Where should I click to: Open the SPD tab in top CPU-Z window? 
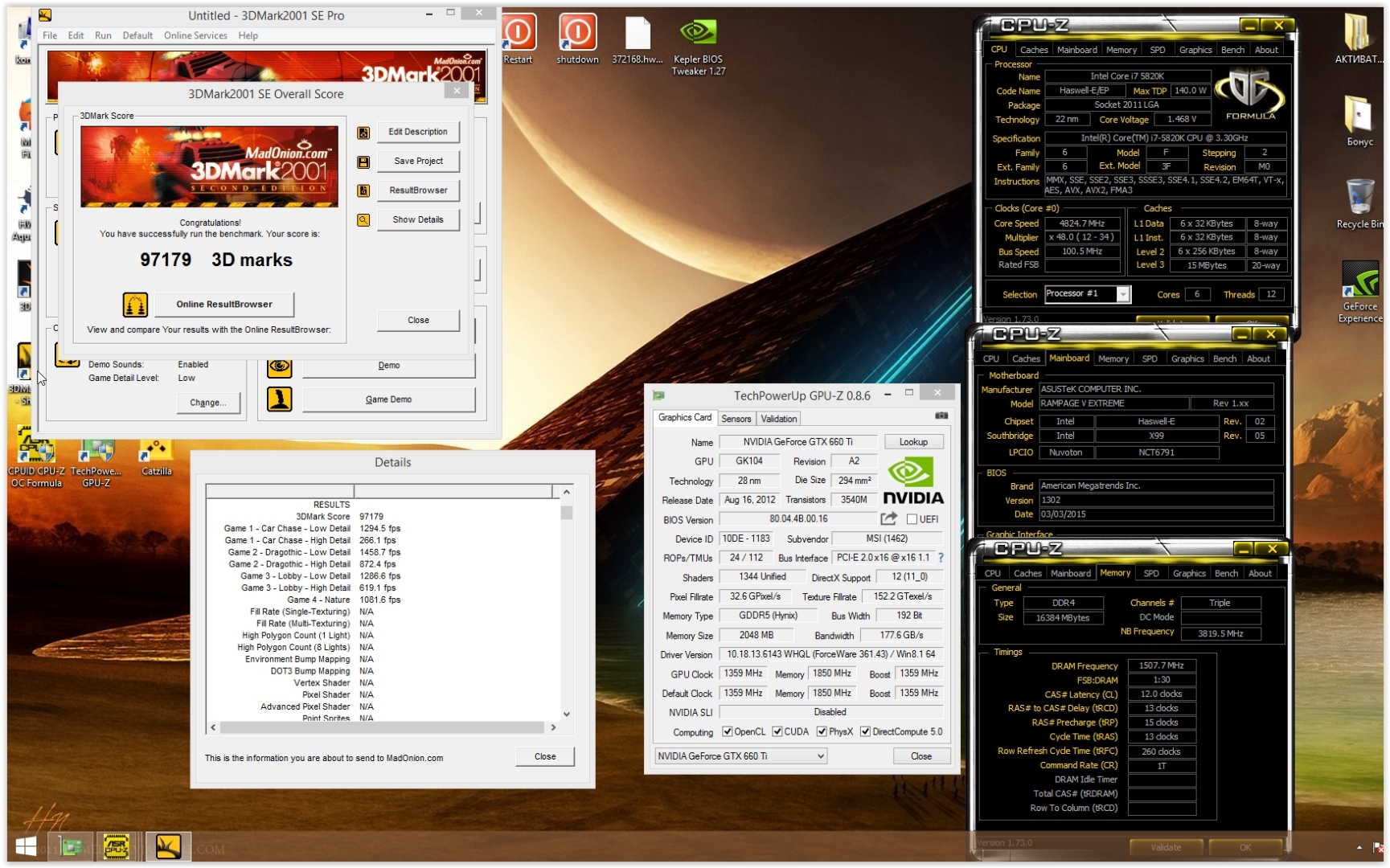(x=1158, y=50)
